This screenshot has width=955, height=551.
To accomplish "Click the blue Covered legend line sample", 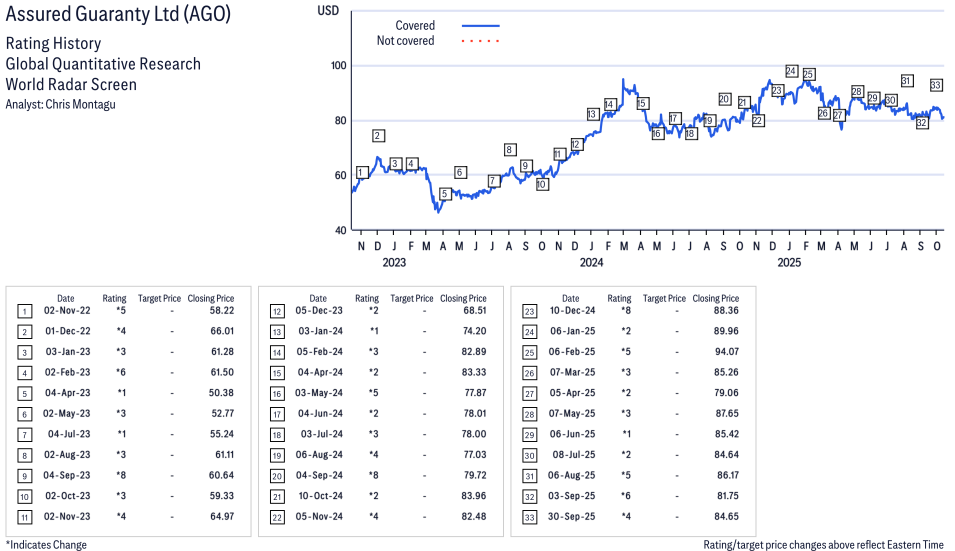I will click(x=481, y=25).
